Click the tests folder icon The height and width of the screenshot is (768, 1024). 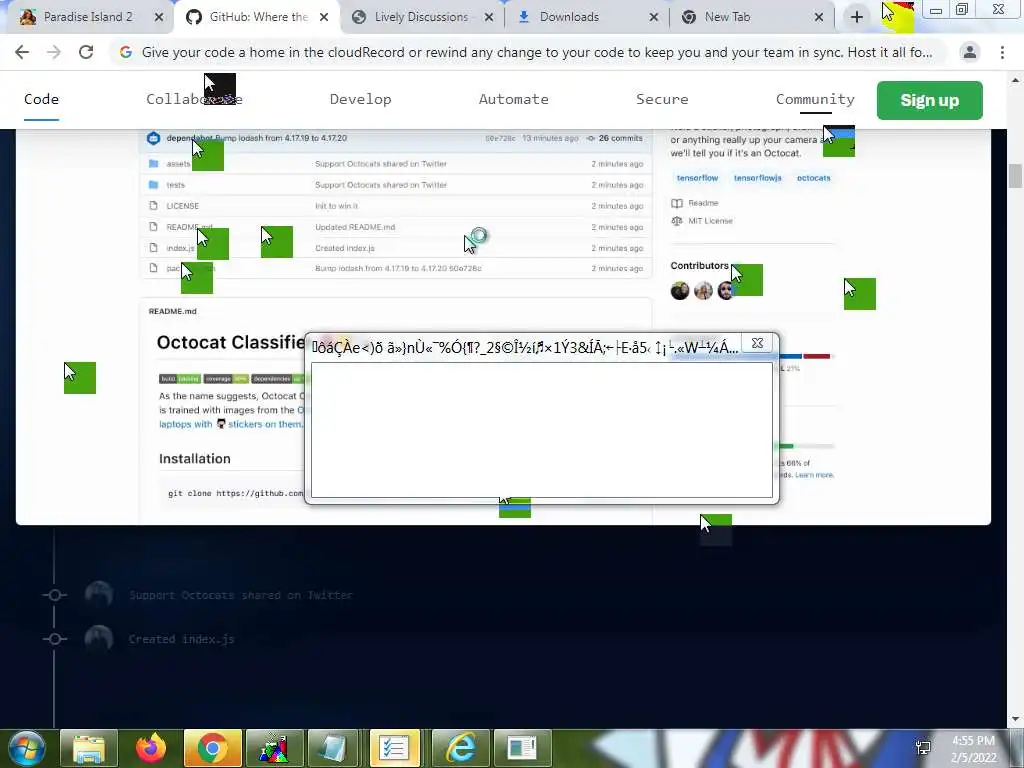point(153,185)
